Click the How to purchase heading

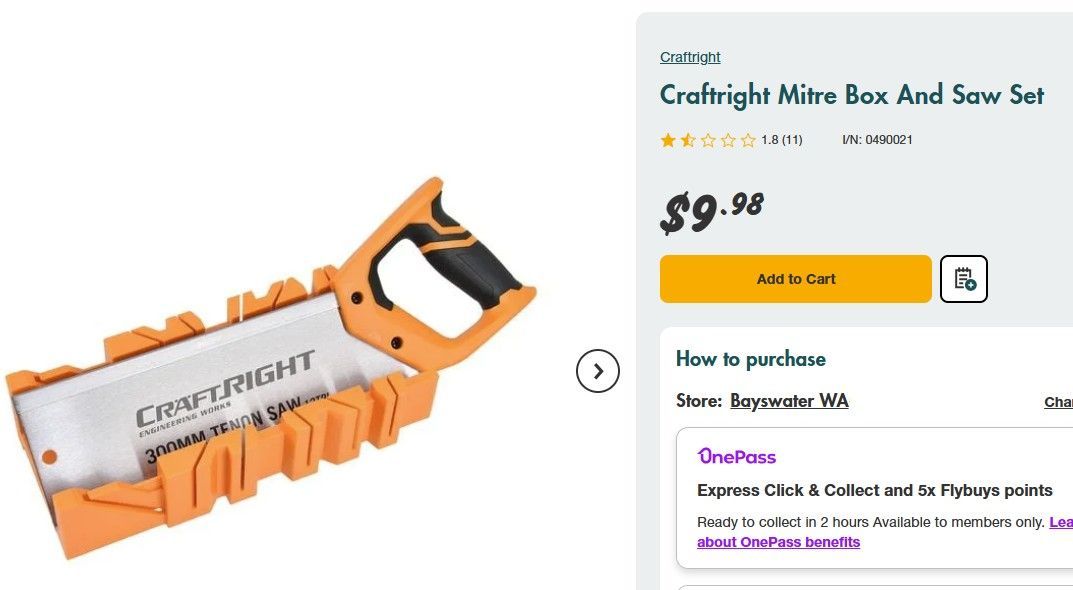(x=751, y=359)
